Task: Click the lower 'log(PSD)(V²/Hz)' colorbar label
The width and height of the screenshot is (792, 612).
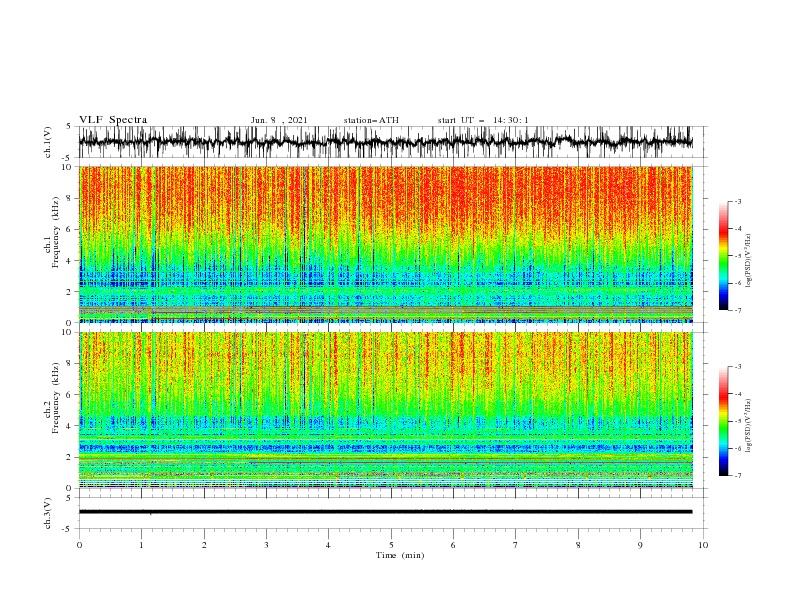Action: [748, 426]
